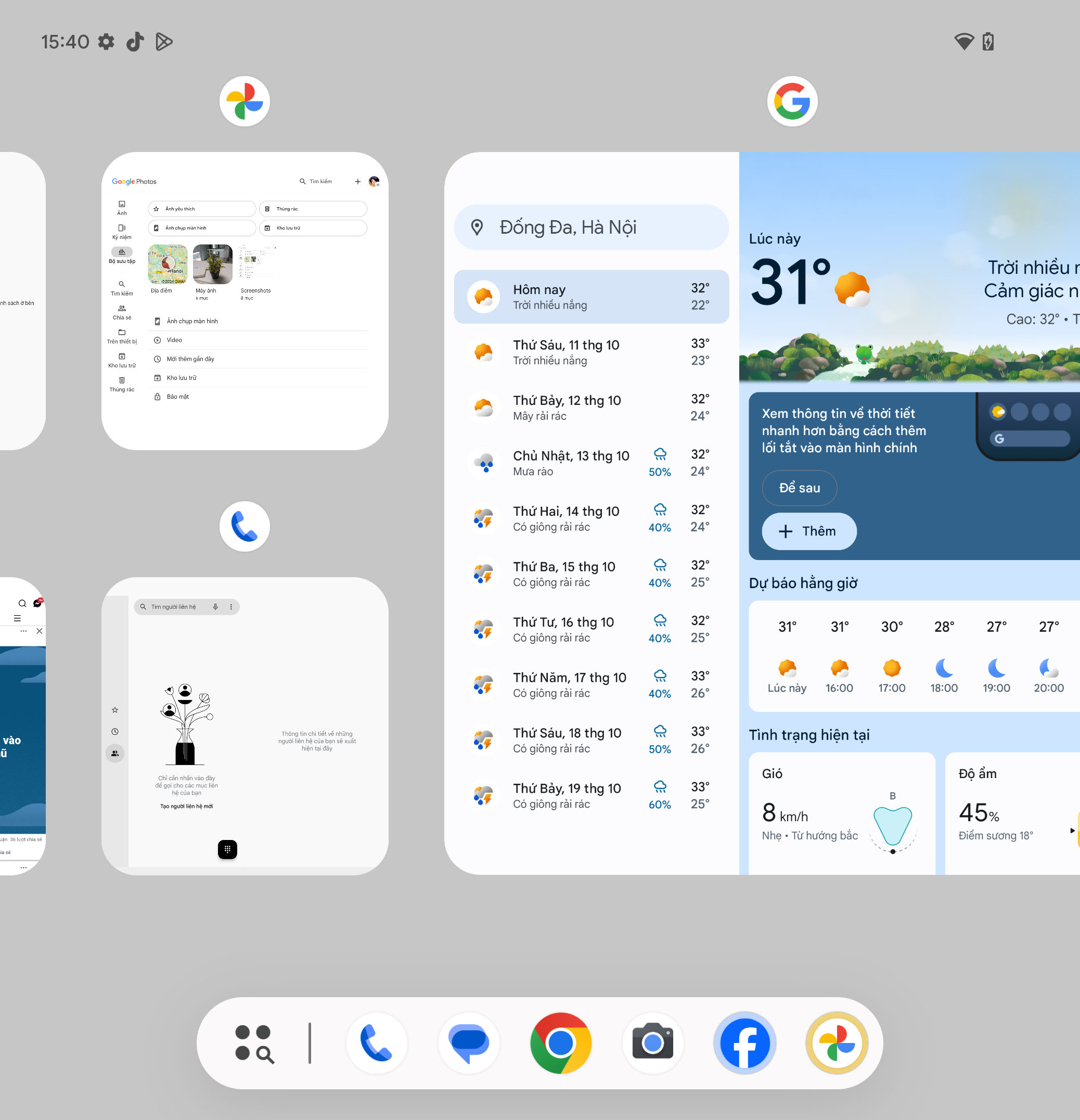
Task: Click the location pin icon beside Đống Đa
Action: tap(477, 227)
